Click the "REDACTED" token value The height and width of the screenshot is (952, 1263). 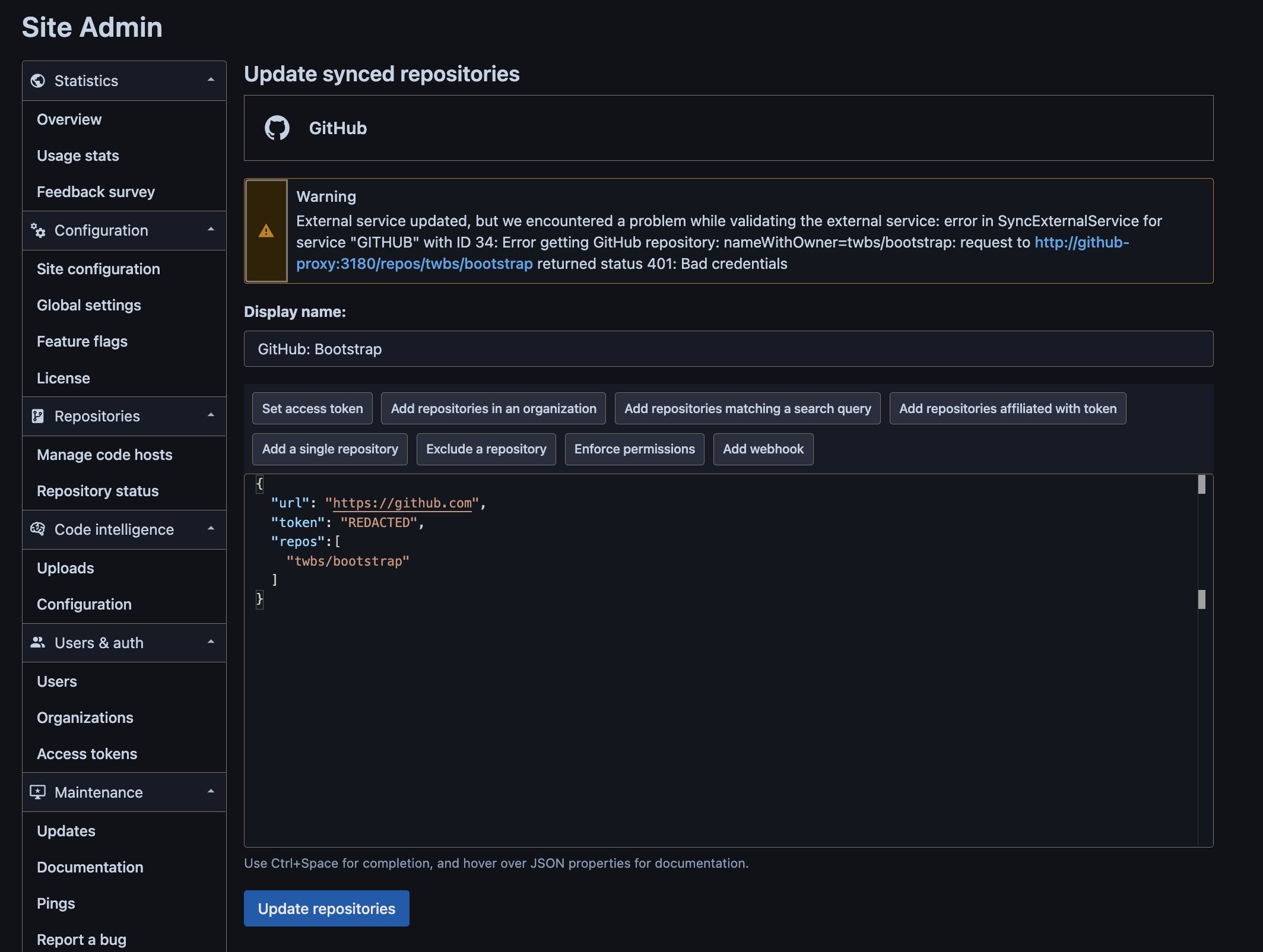[x=379, y=522]
